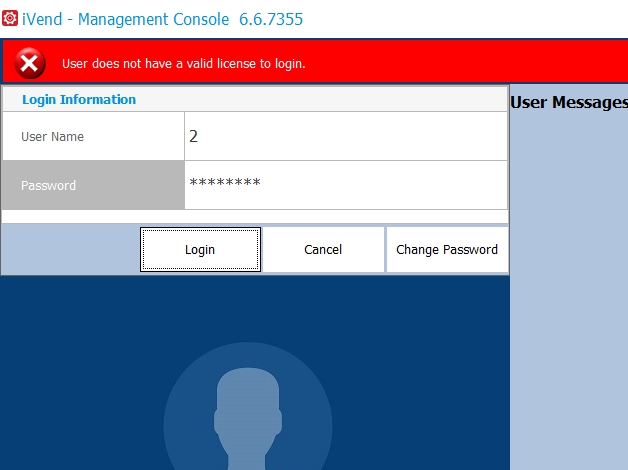Focus the Password input field
628x470 pixels.
[x=346, y=185]
